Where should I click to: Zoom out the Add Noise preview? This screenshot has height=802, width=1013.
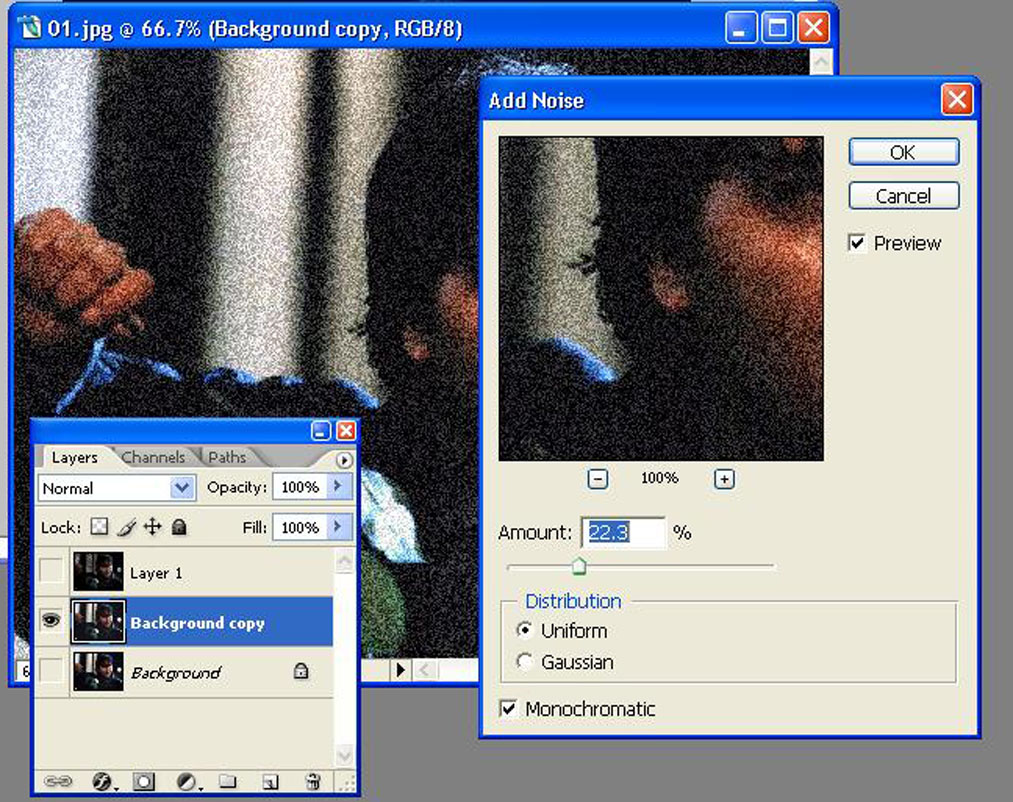598,479
